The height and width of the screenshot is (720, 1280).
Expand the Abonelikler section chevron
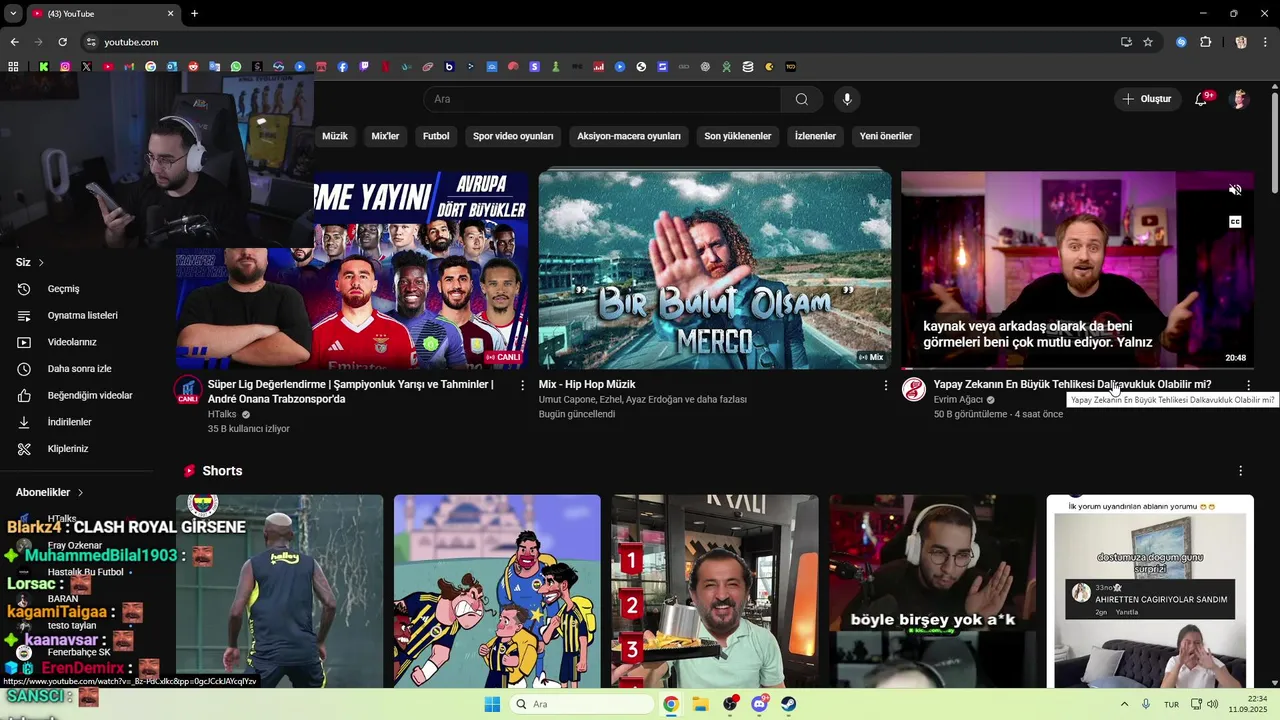(x=80, y=492)
